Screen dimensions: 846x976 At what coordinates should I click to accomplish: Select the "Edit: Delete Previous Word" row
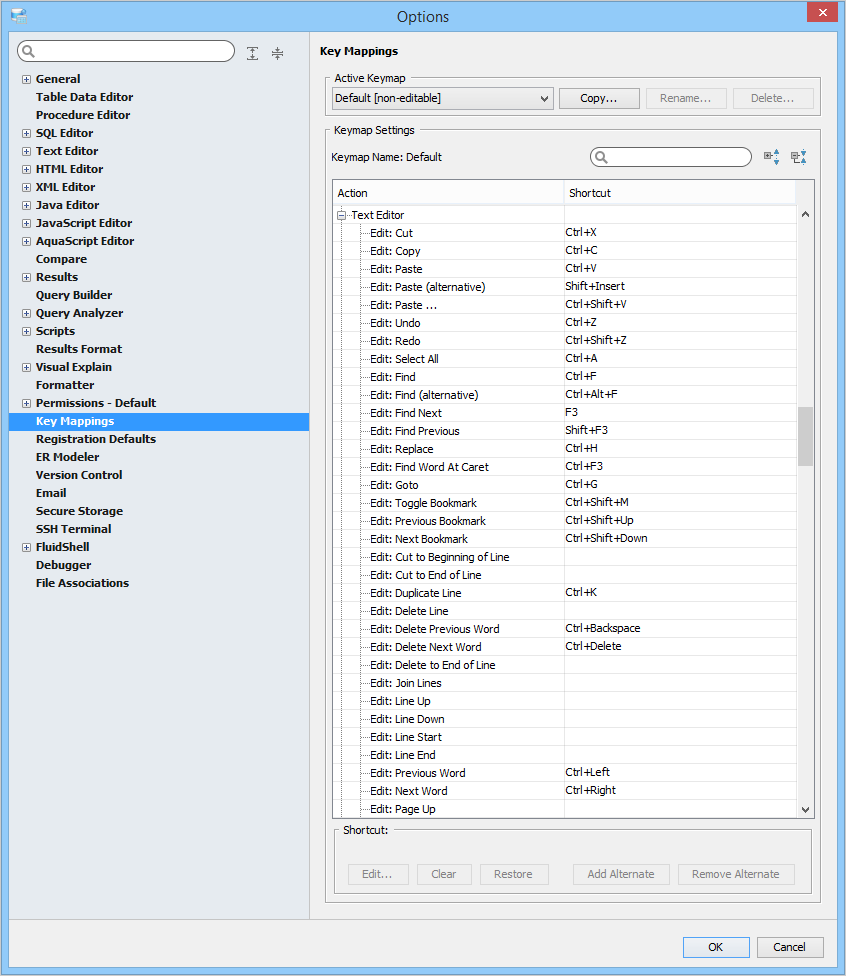click(565, 629)
